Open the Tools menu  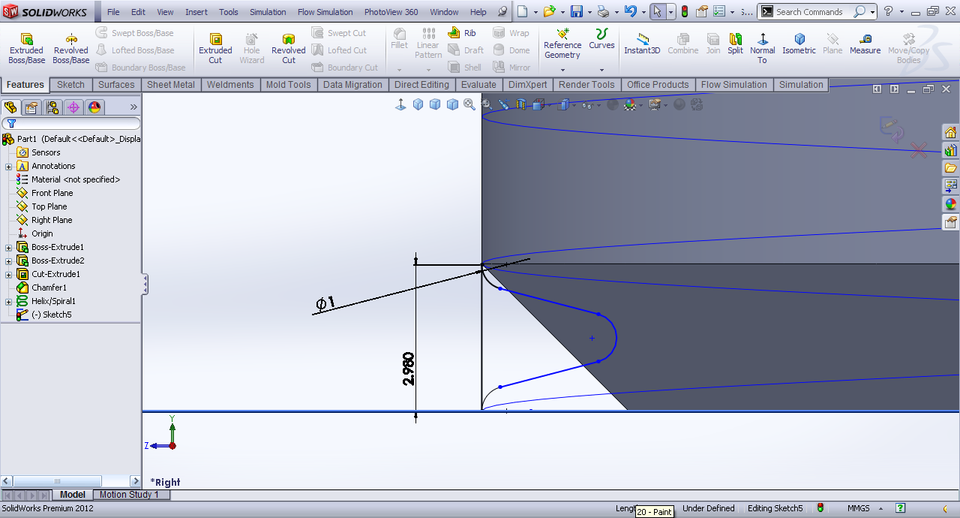click(228, 12)
